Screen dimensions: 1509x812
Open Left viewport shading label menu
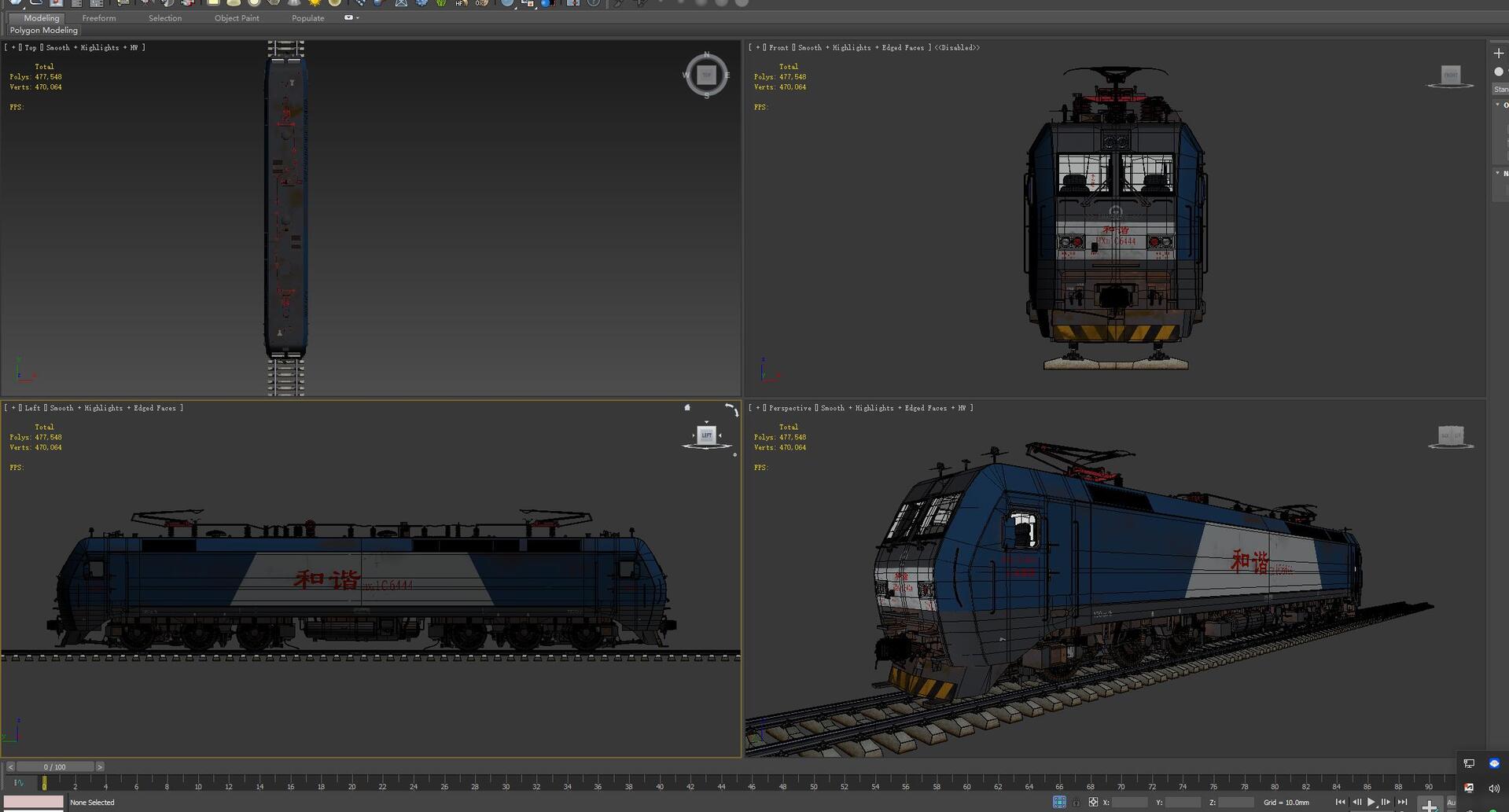click(112, 408)
